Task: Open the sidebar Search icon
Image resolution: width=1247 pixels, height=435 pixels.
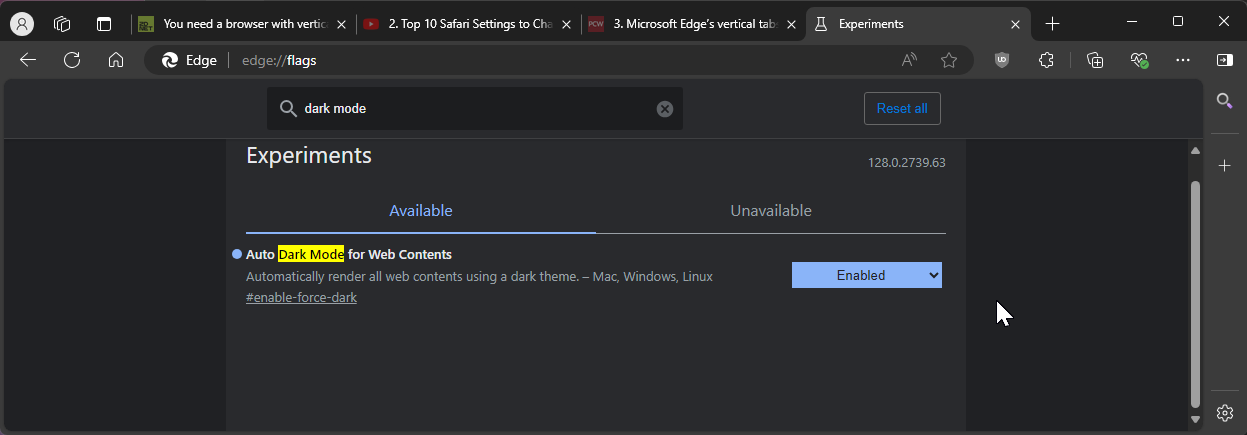Action: pos(1224,100)
